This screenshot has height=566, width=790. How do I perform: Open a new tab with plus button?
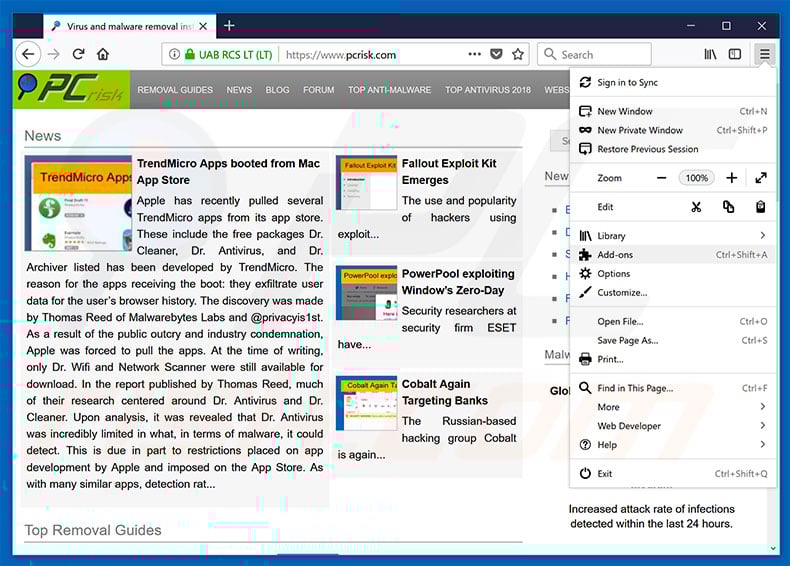tap(229, 25)
